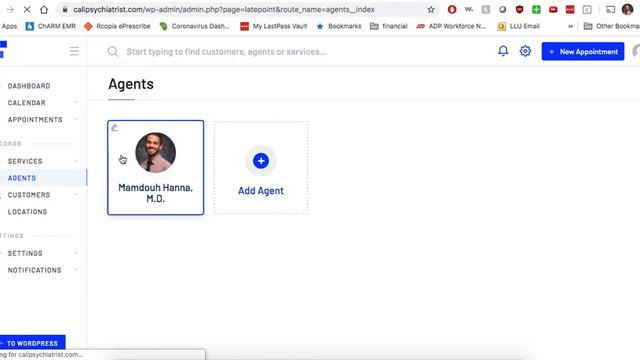Select Agents in sidebar
Viewport: 640px width, 360px height.
[22, 178]
